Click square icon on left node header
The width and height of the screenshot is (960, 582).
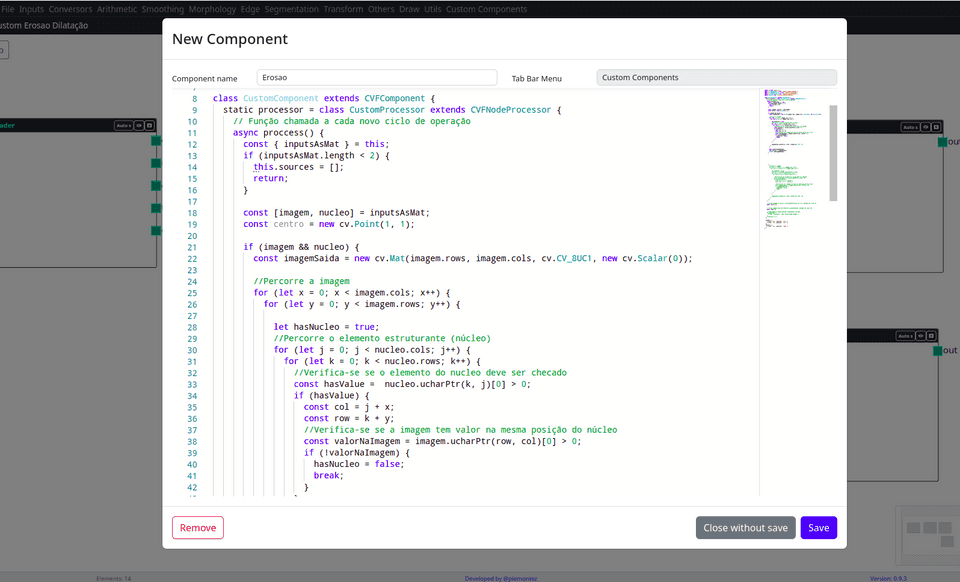click(150, 126)
